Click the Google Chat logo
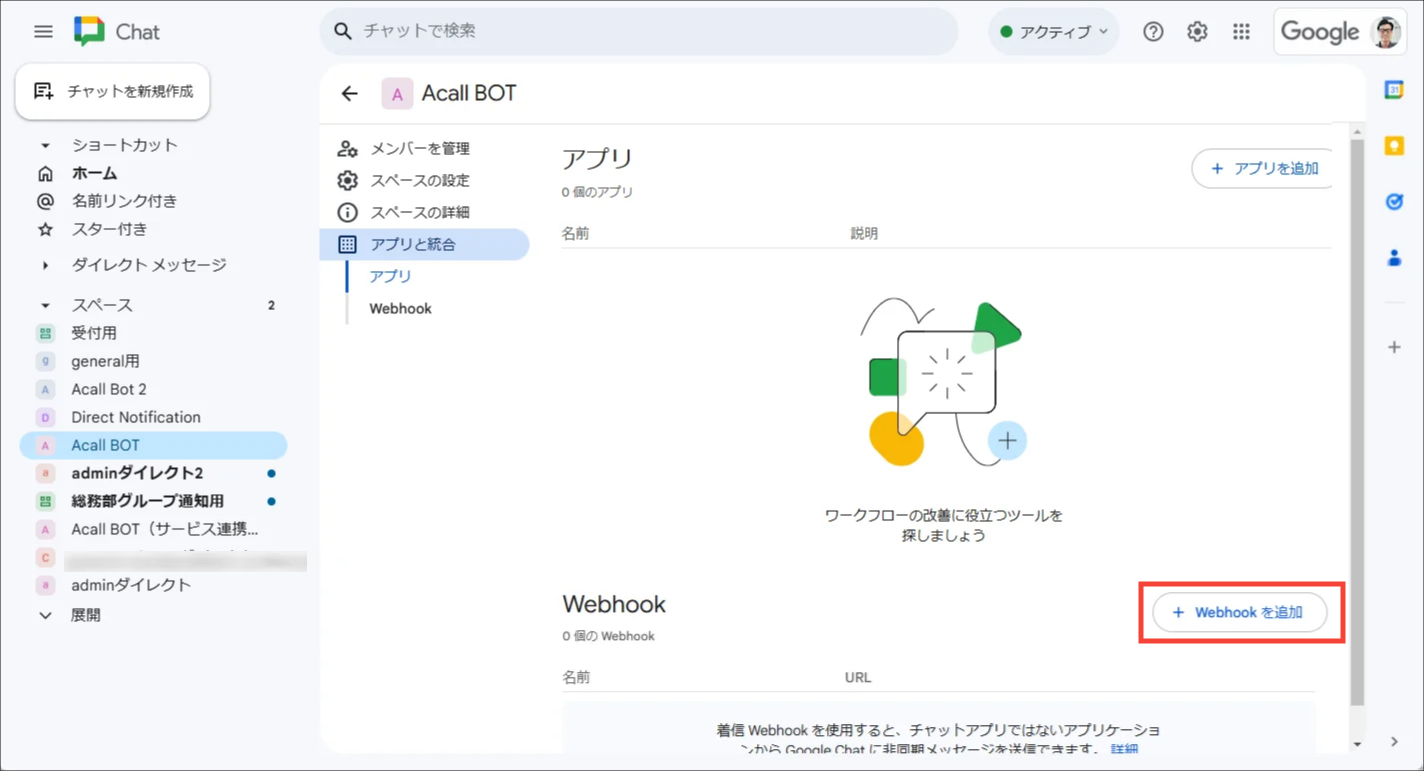This screenshot has width=1424, height=771. click(89, 32)
